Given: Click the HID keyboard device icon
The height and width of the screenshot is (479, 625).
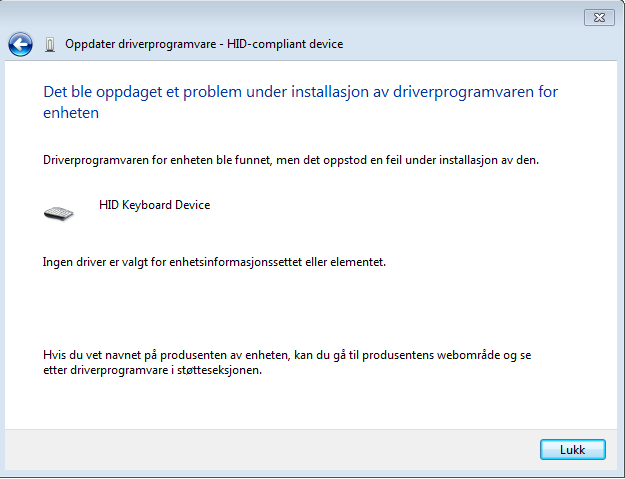Looking at the screenshot, I should click(x=59, y=213).
